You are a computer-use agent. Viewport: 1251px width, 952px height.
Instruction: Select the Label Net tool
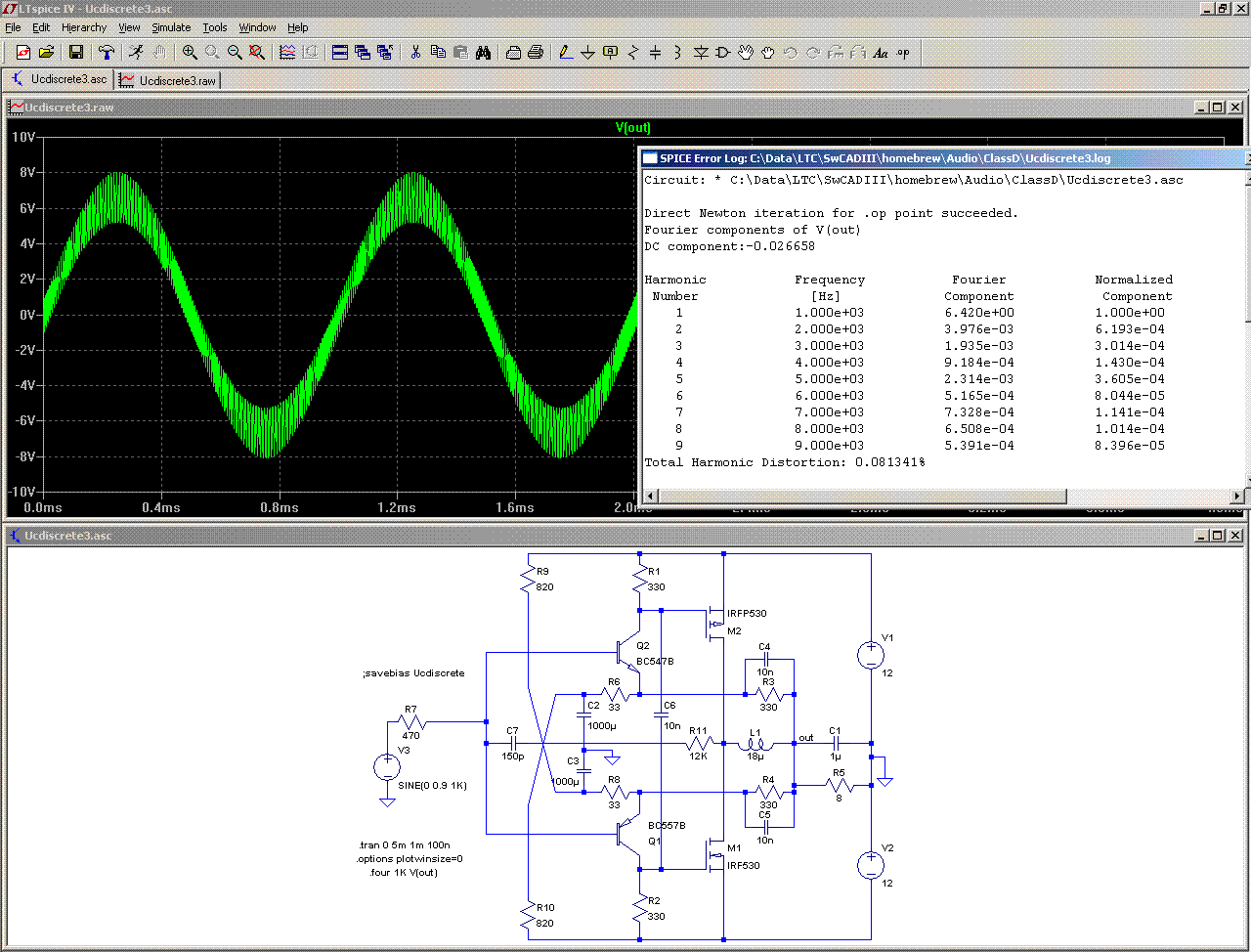[x=611, y=53]
